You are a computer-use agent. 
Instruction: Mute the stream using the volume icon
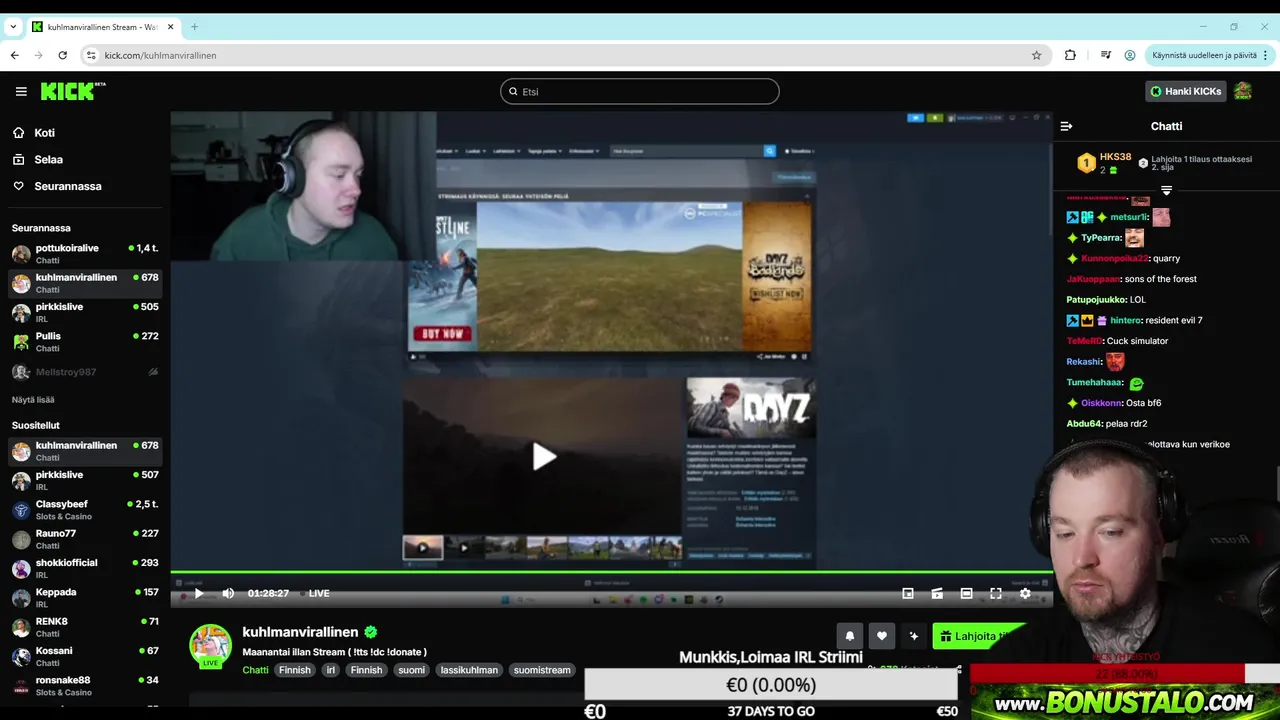(x=228, y=593)
